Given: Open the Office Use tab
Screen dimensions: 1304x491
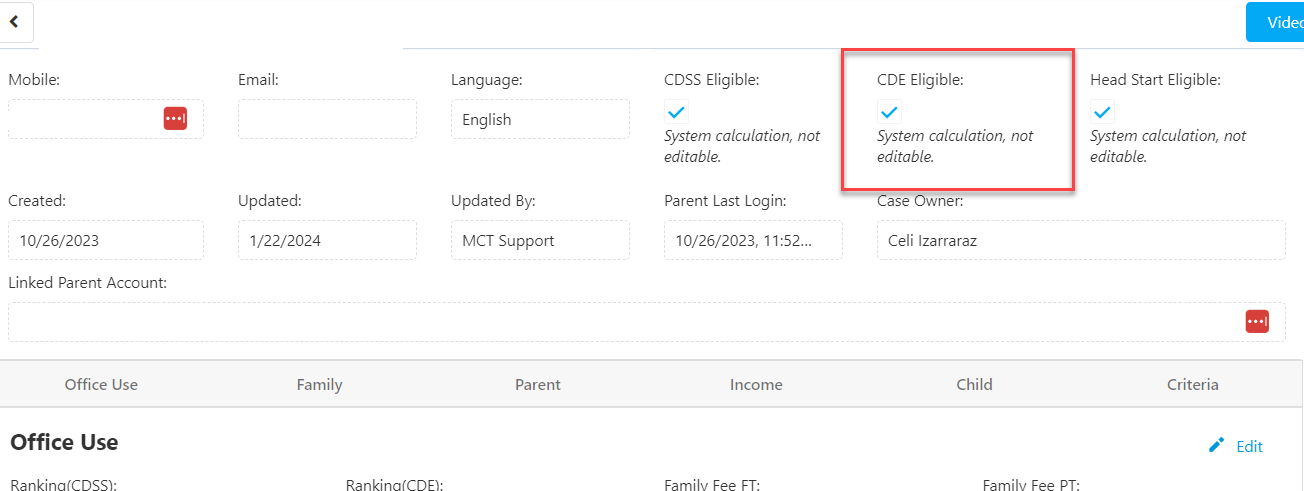Looking at the screenshot, I should [x=101, y=384].
